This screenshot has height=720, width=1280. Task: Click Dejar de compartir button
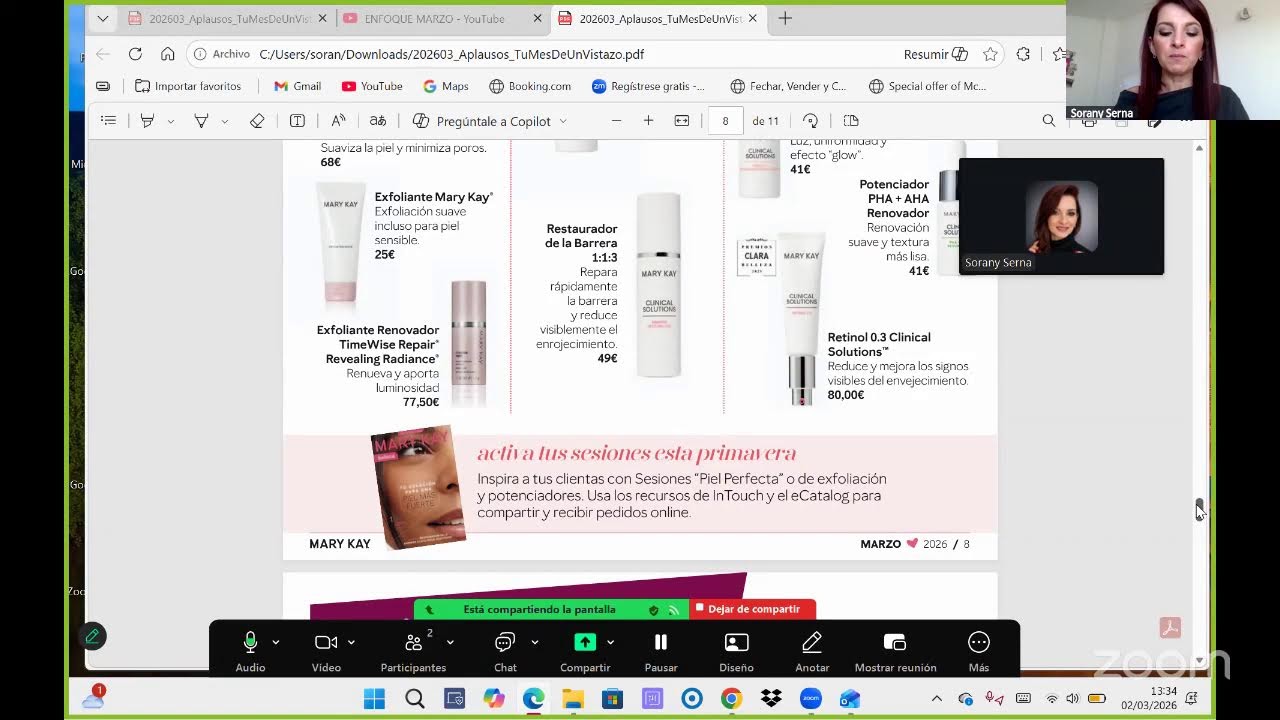[753, 609]
